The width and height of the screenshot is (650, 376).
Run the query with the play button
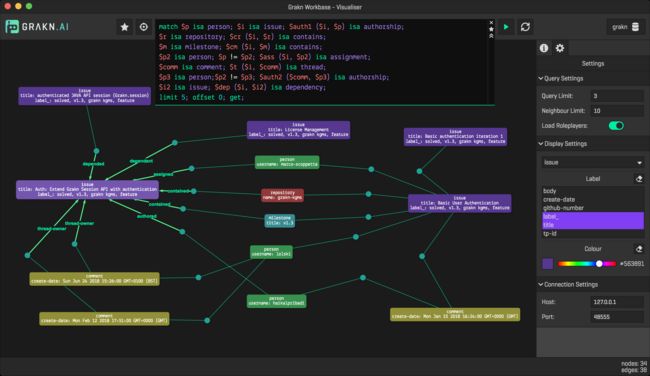(x=506, y=27)
